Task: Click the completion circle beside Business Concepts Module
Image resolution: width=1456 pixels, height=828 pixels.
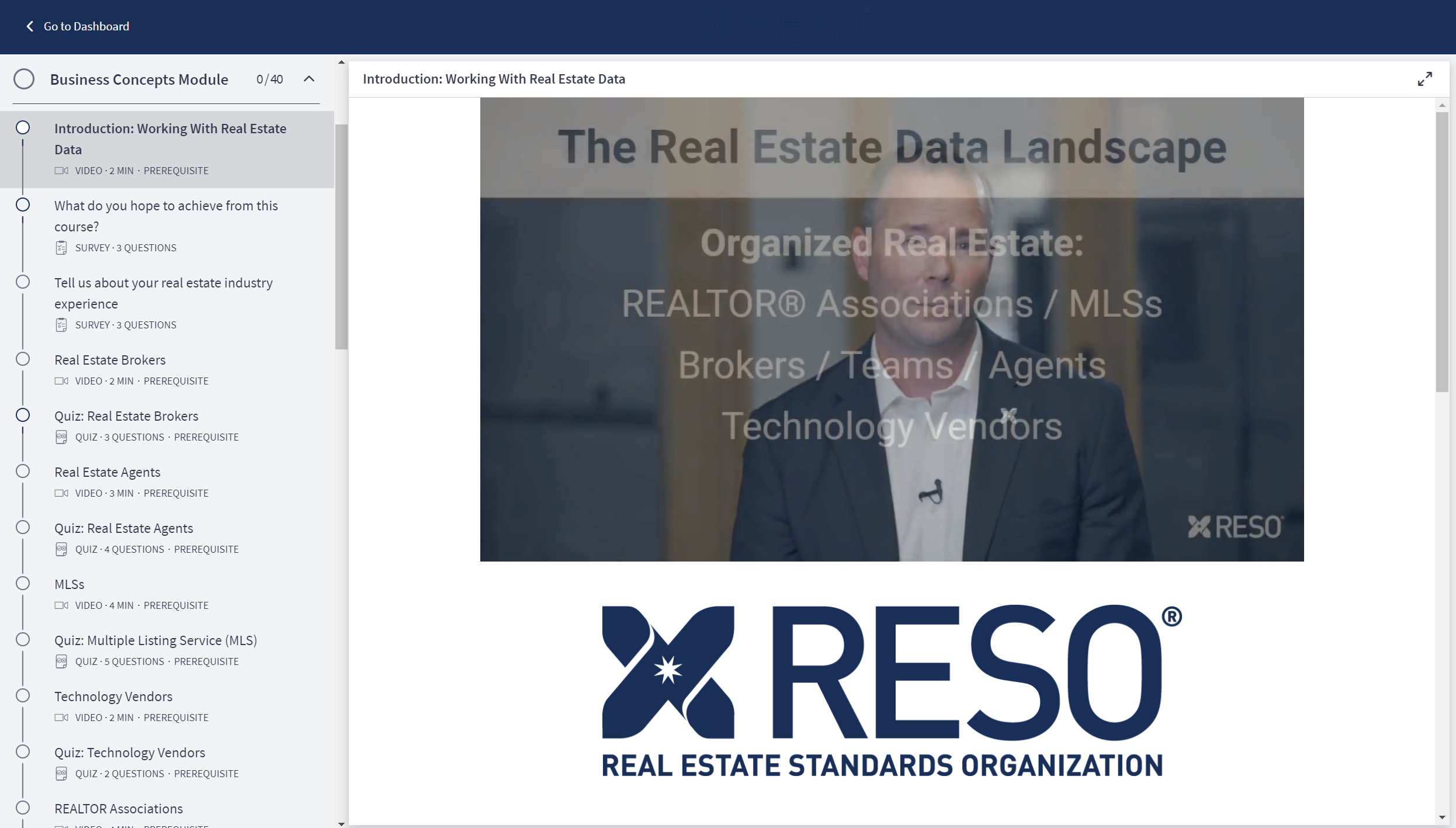Action: [24, 78]
